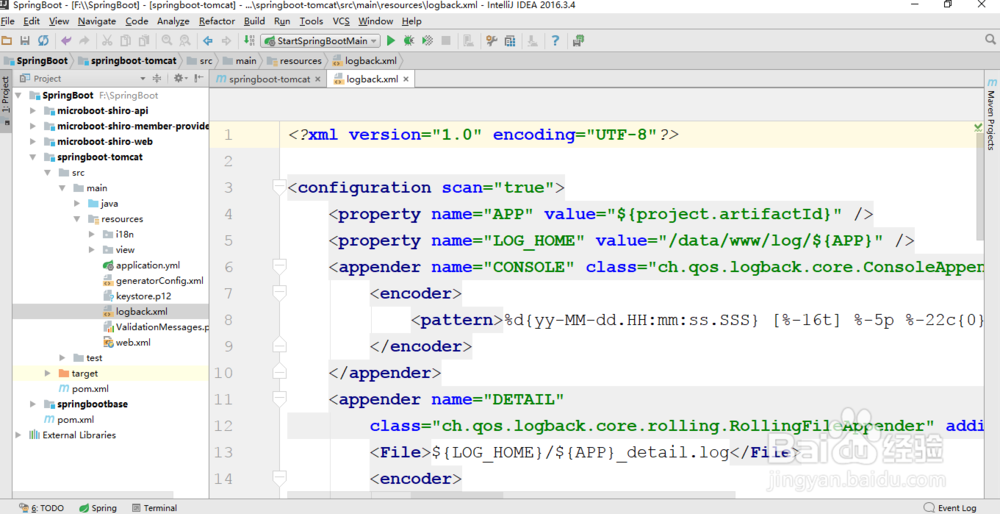
Task: Close the springboot-tomcat editor tab
Action: [x=318, y=79]
